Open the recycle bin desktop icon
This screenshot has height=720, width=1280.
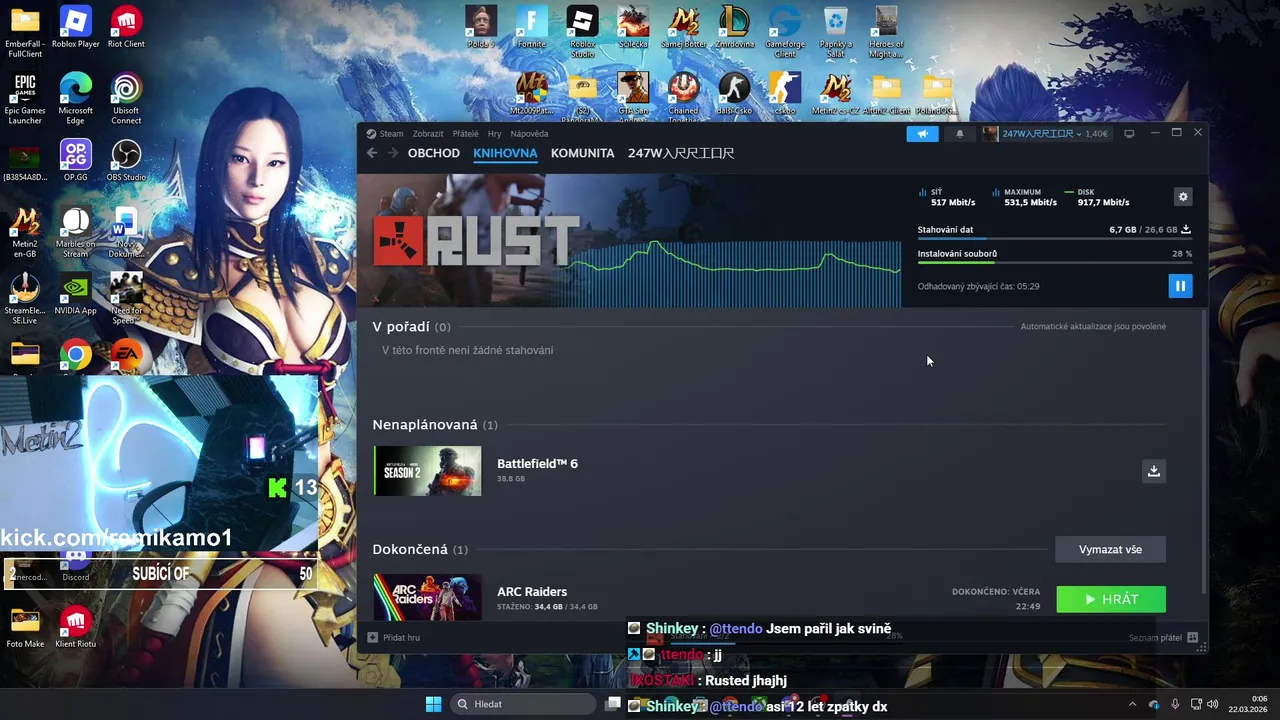(x=836, y=31)
